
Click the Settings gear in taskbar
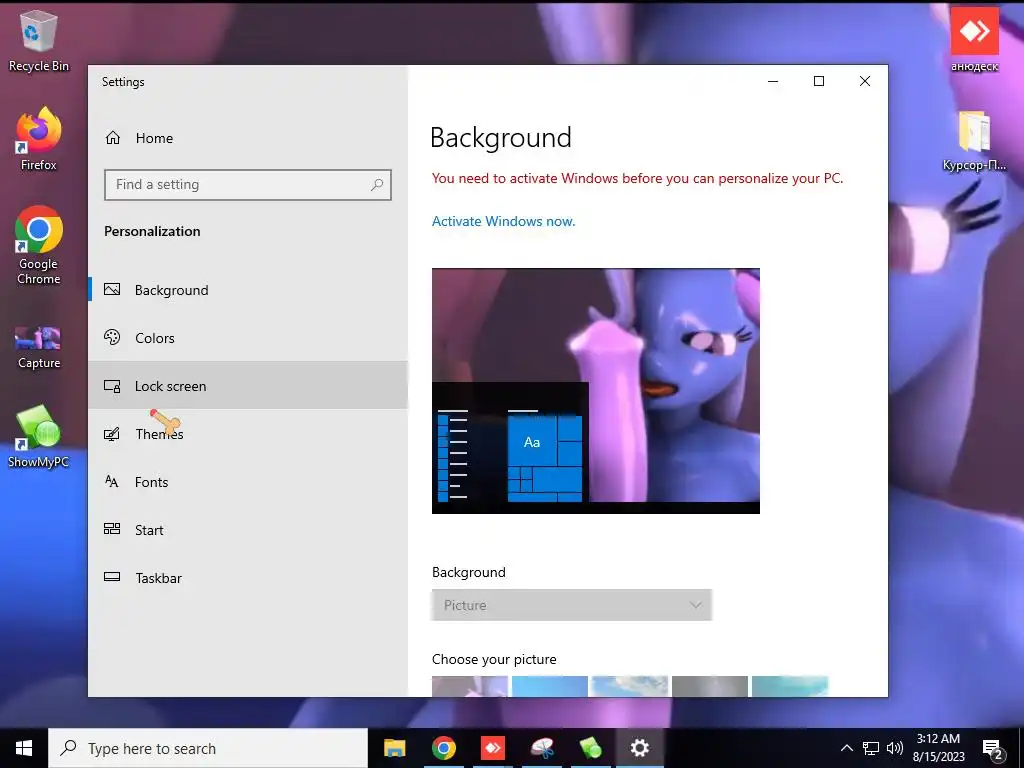[640, 748]
